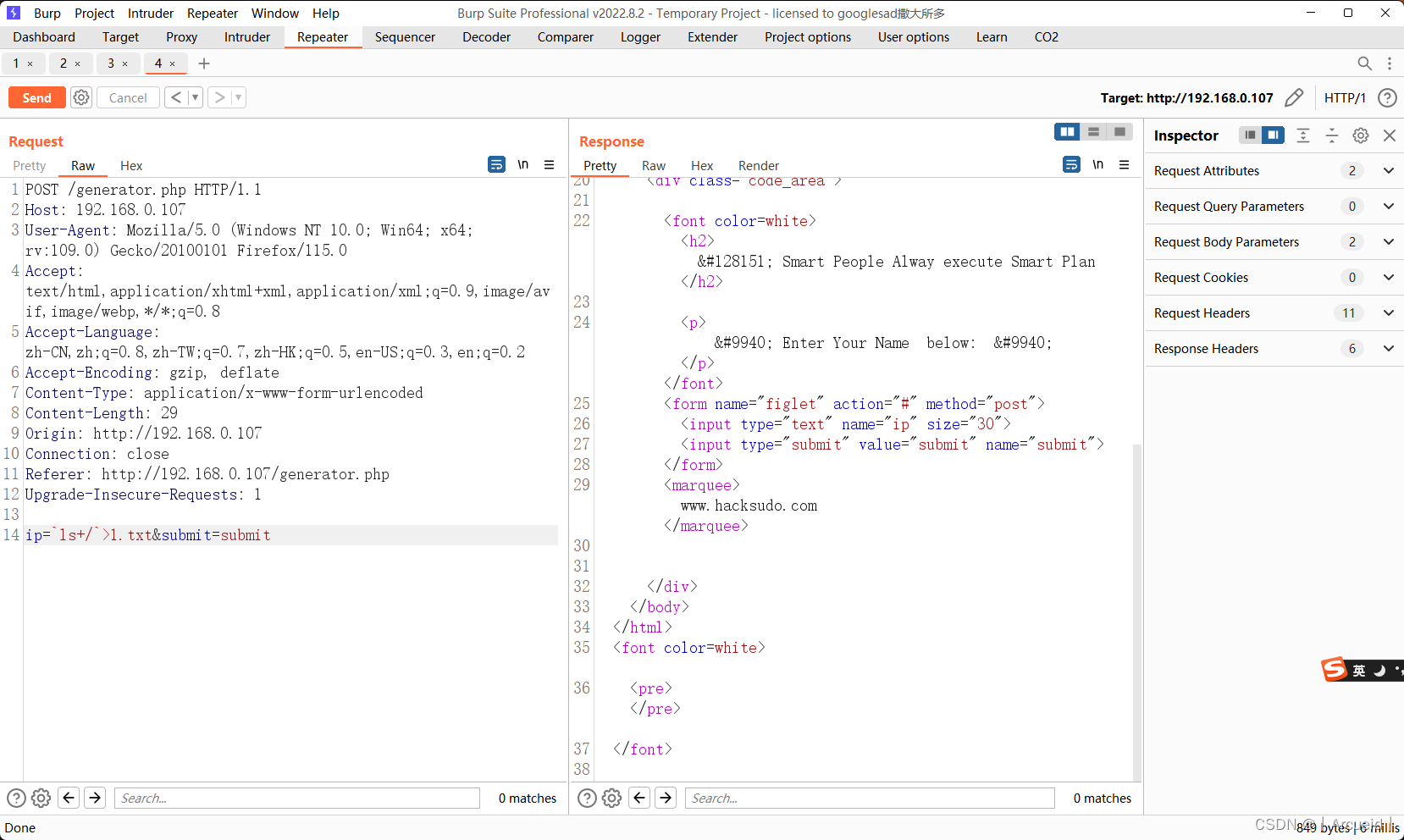Open the Logger tool tab
Image resolution: width=1404 pixels, height=840 pixels.
tap(640, 37)
